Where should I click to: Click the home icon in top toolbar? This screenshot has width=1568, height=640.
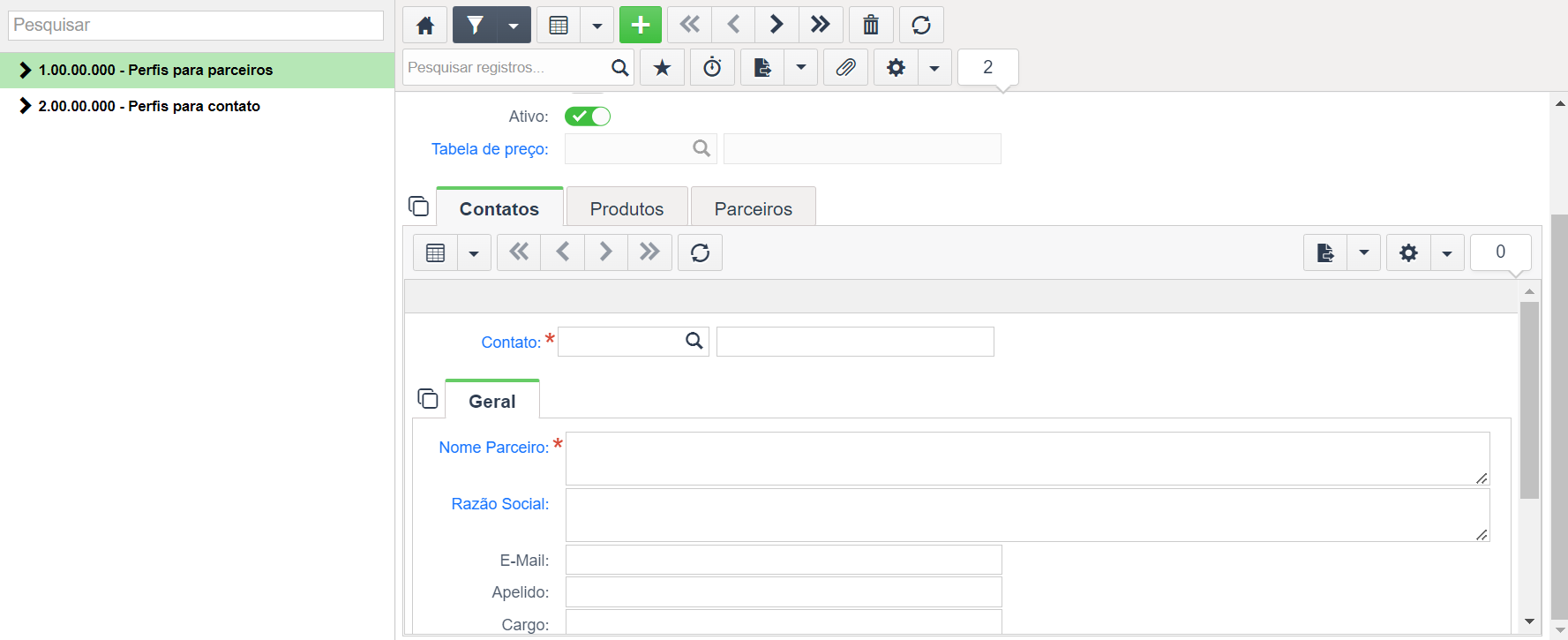[x=425, y=25]
